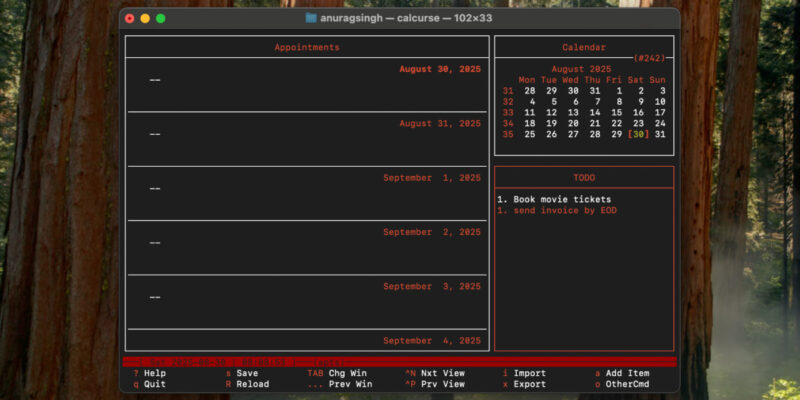
Task: Select August 15 in the calendar
Action: pyautogui.click(x=616, y=113)
